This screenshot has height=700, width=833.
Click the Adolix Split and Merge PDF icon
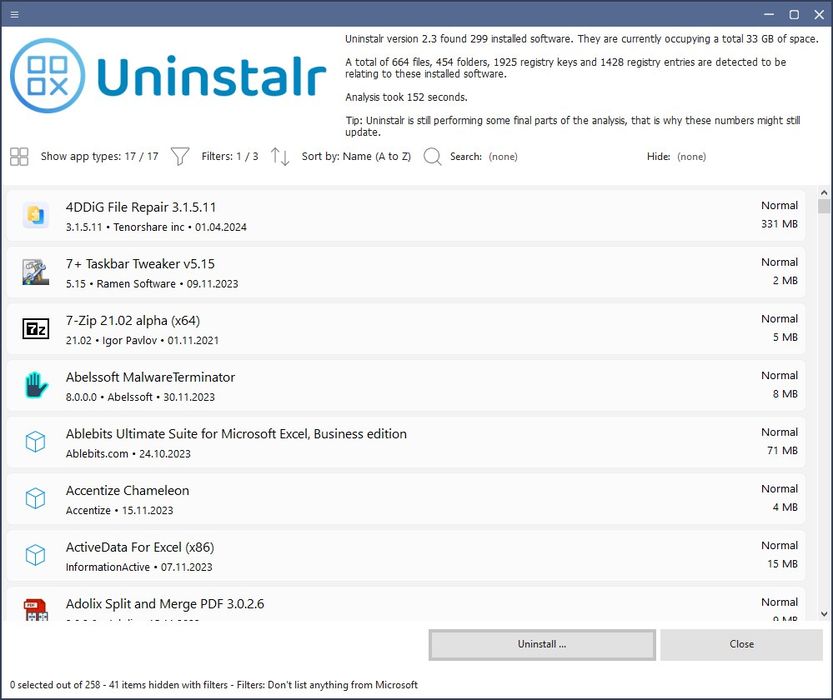pyautogui.click(x=35, y=610)
